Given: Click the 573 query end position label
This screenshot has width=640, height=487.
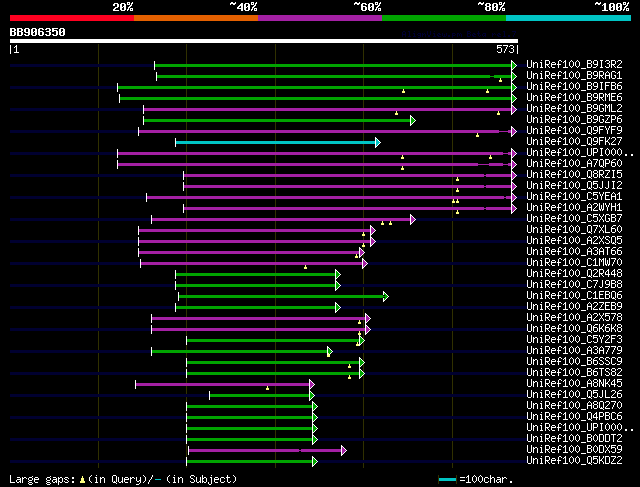Looking at the screenshot, I should tap(505, 49).
